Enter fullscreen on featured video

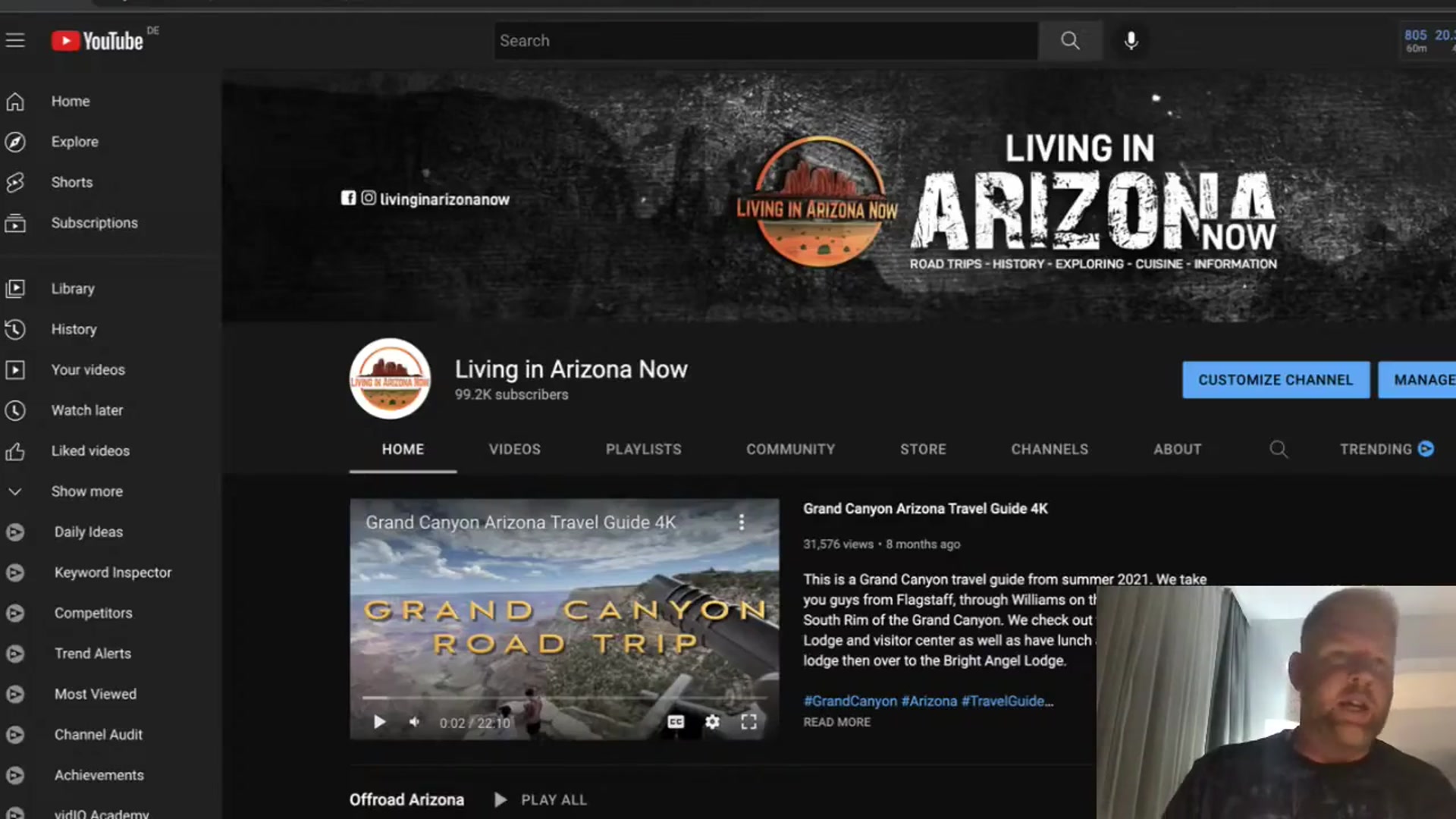[x=748, y=722]
